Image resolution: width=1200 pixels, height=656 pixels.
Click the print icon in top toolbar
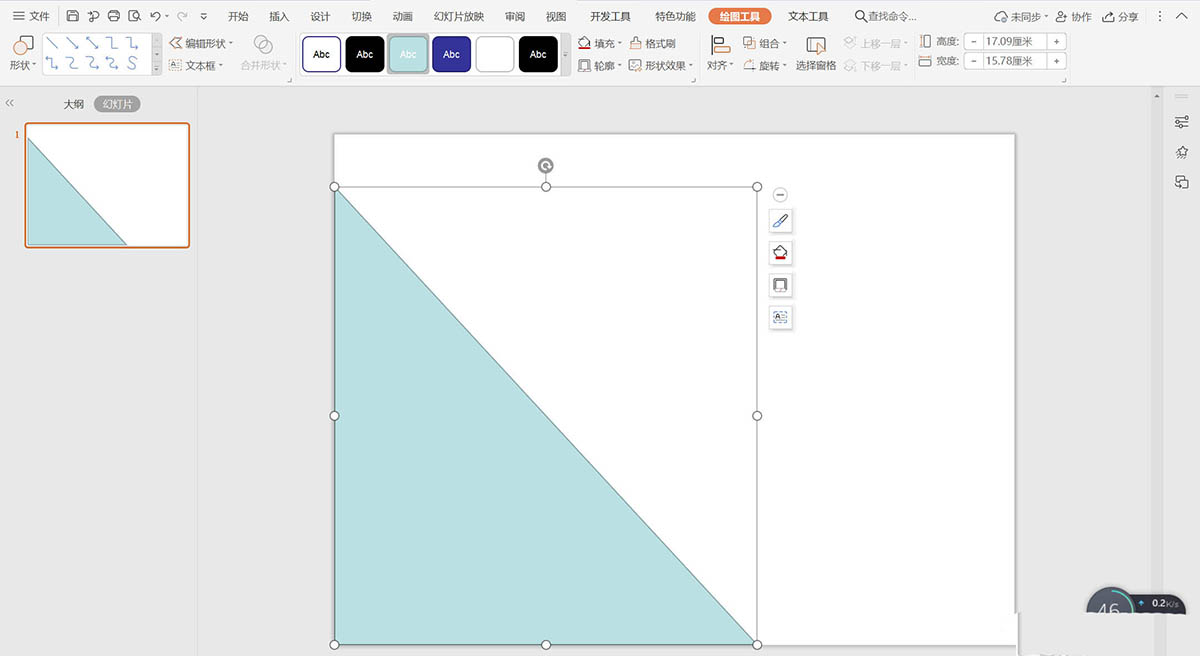114,17
